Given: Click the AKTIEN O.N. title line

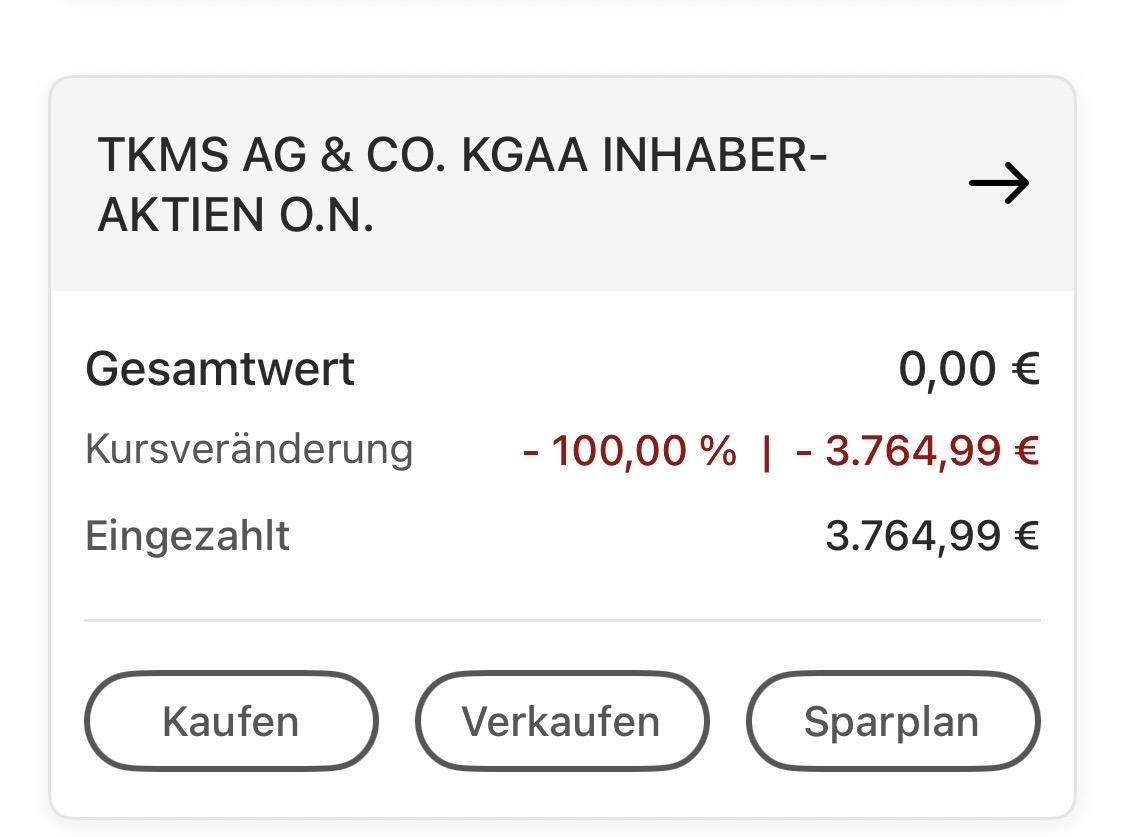Looking at the screenshot, I should point(236,216).
